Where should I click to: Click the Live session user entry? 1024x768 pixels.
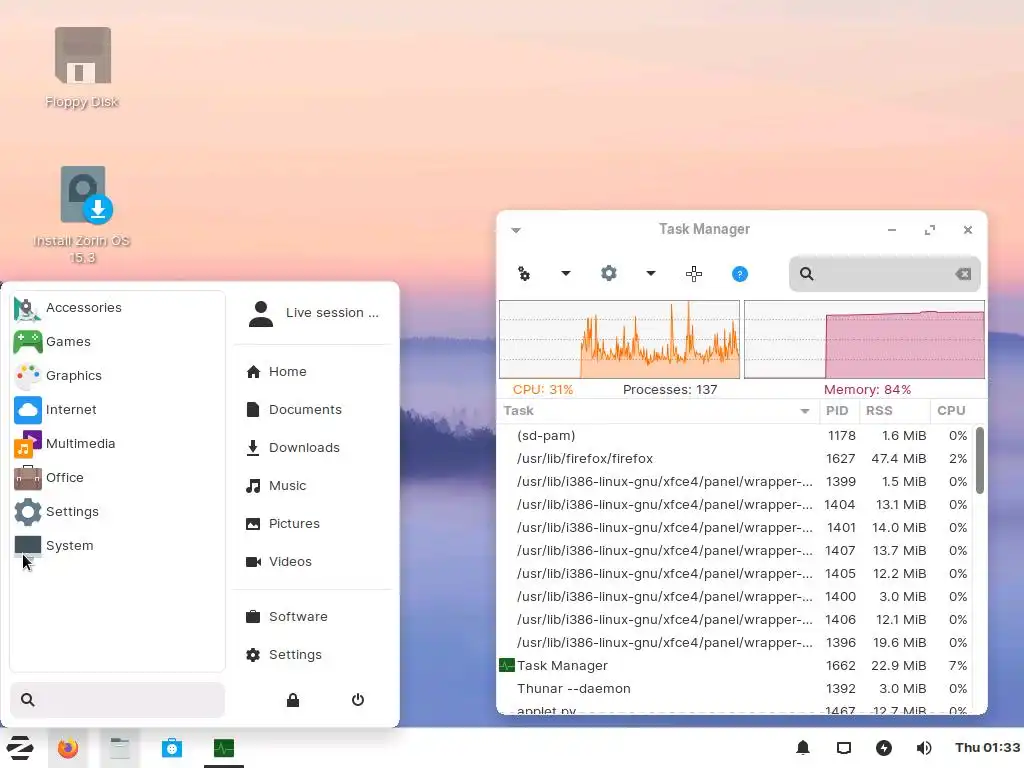coord(313,313)
